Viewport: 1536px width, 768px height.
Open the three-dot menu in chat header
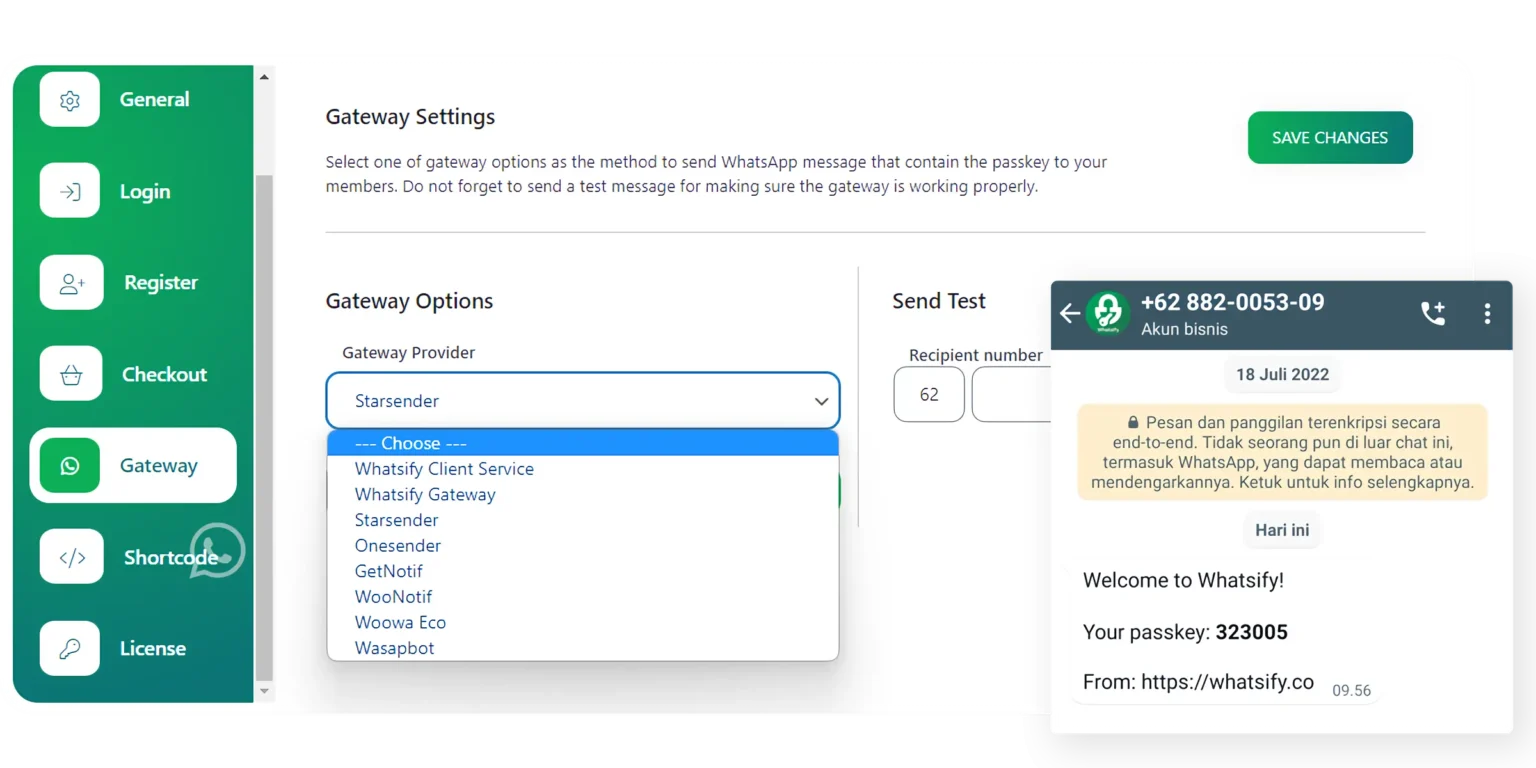click(1487, 314)
